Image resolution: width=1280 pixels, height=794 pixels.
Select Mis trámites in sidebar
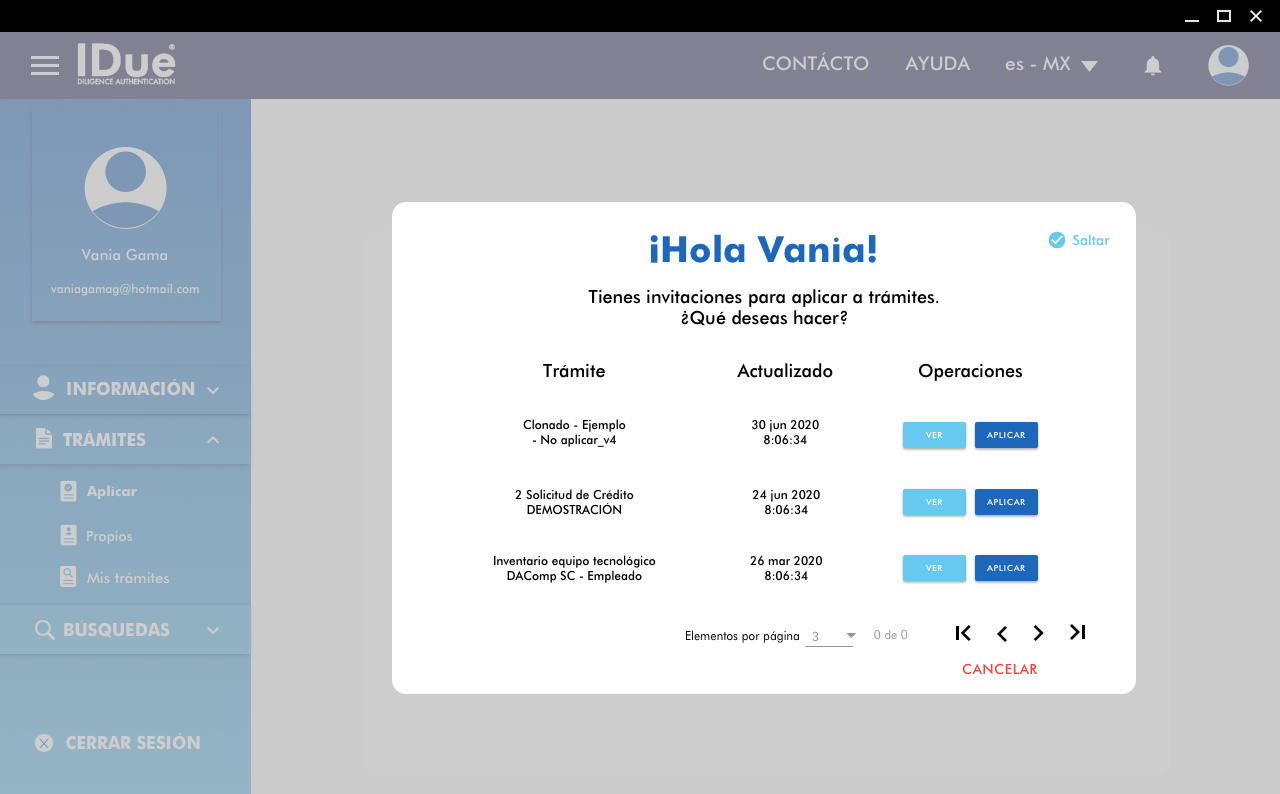pyautogui.click(x=127, y=578)
